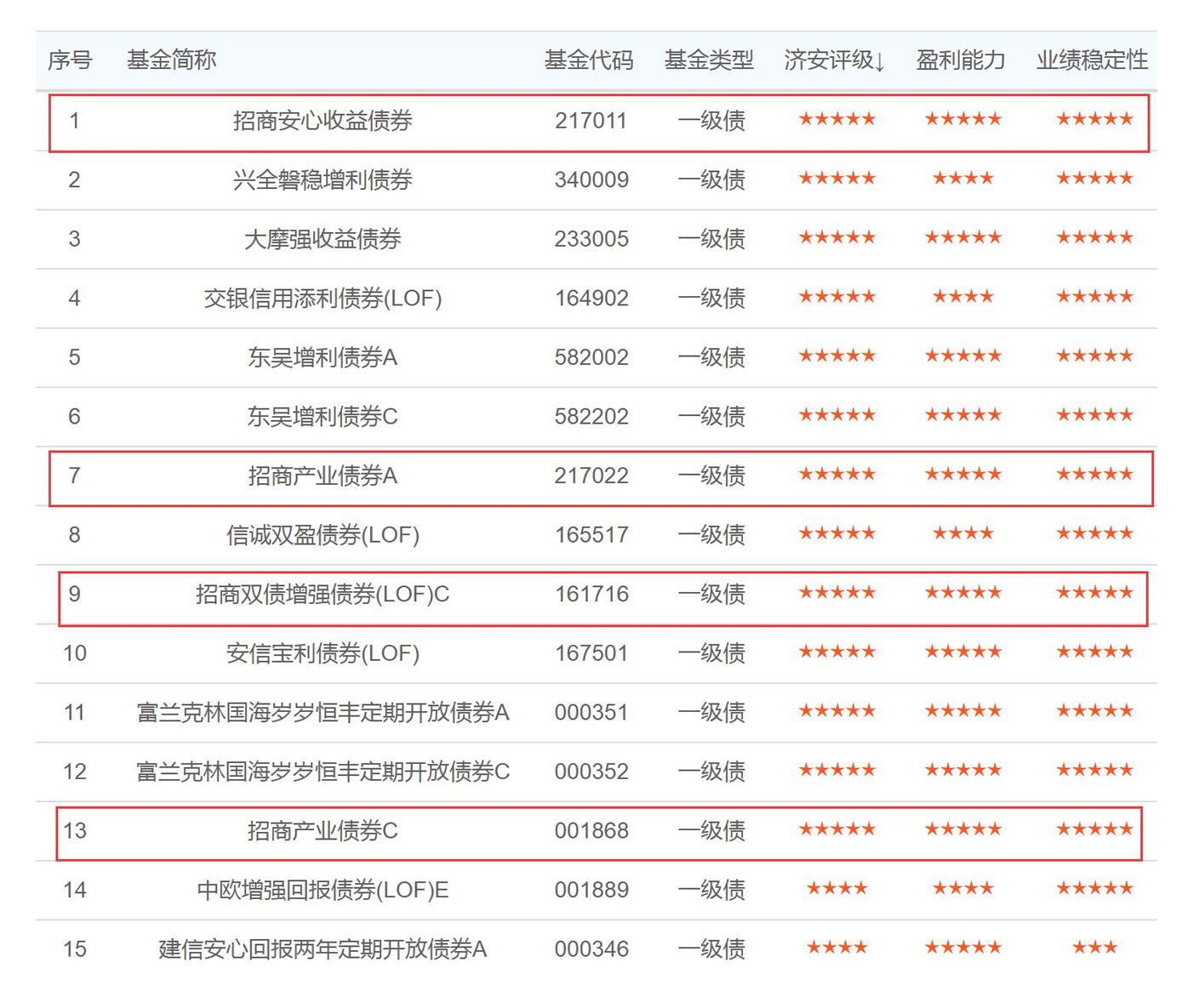The image size is (1193, 1008).
Task: Click fund code 340009
Action: 591,179
